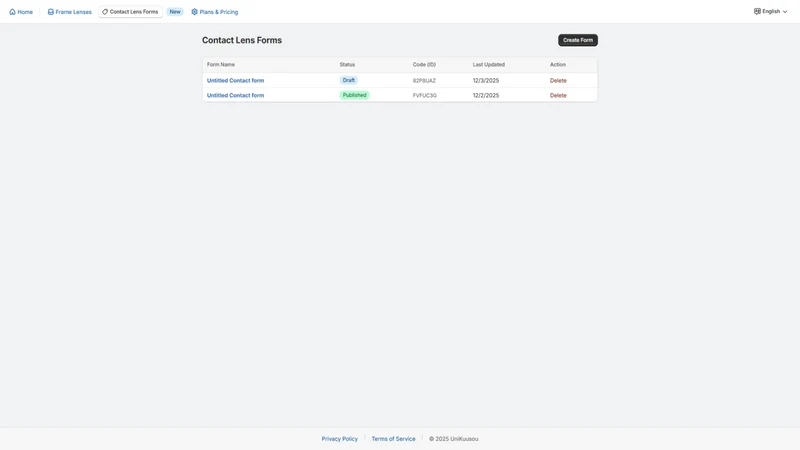Click the Draft status badge

pyautogui.click(x=348, y=80)
